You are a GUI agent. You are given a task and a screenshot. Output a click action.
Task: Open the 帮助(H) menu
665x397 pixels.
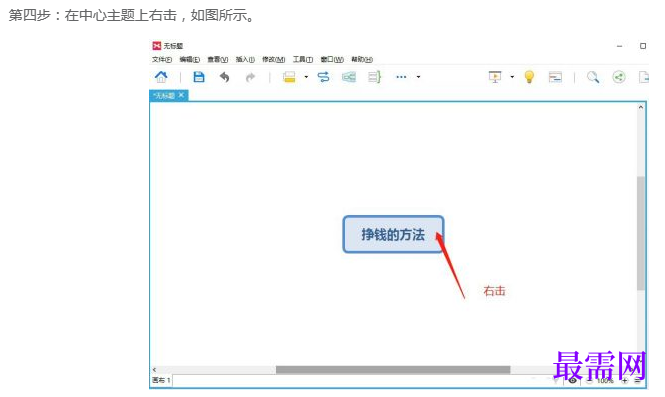(x=362, y=59)
